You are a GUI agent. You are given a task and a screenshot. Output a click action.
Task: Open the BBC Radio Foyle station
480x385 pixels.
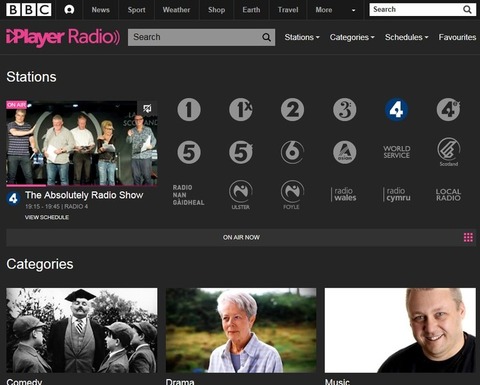[292, 195]
